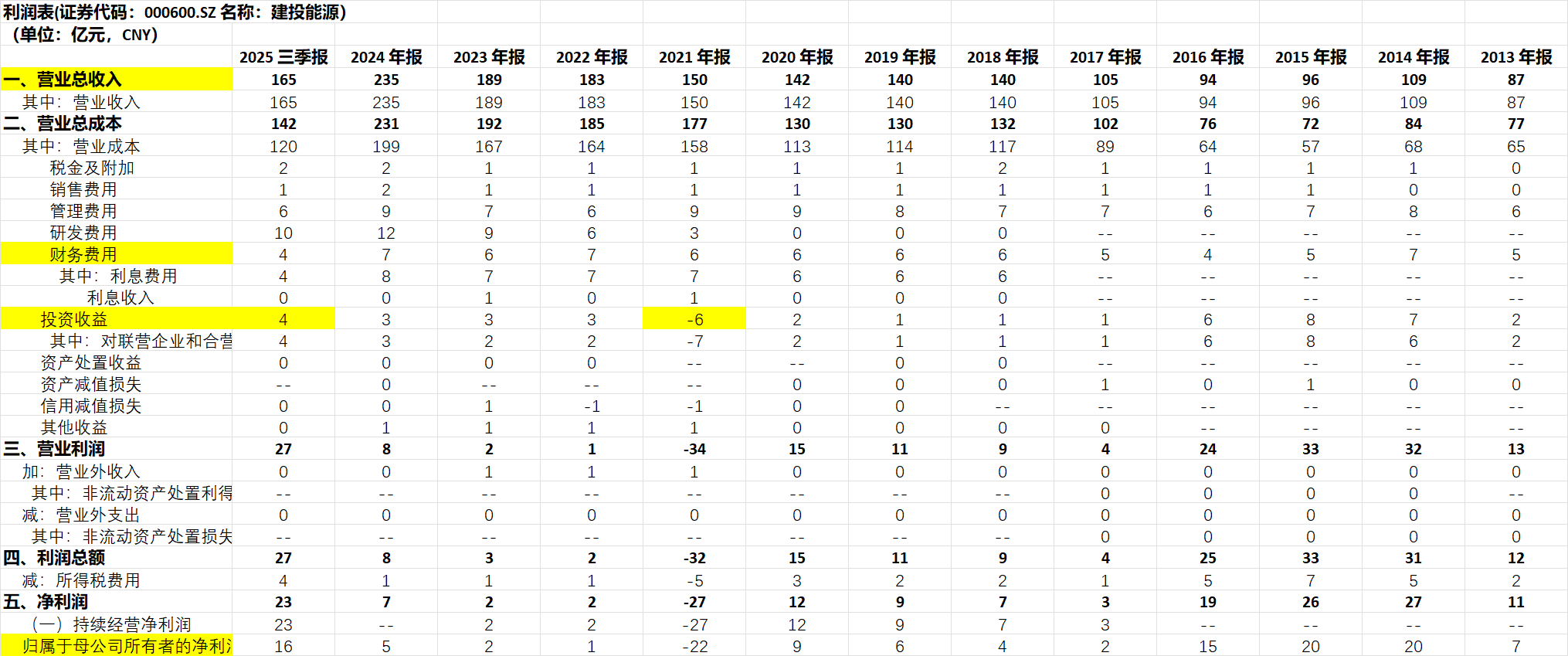Click 2022 信用减值损失 value '-1'

click(x=592, y=406)
